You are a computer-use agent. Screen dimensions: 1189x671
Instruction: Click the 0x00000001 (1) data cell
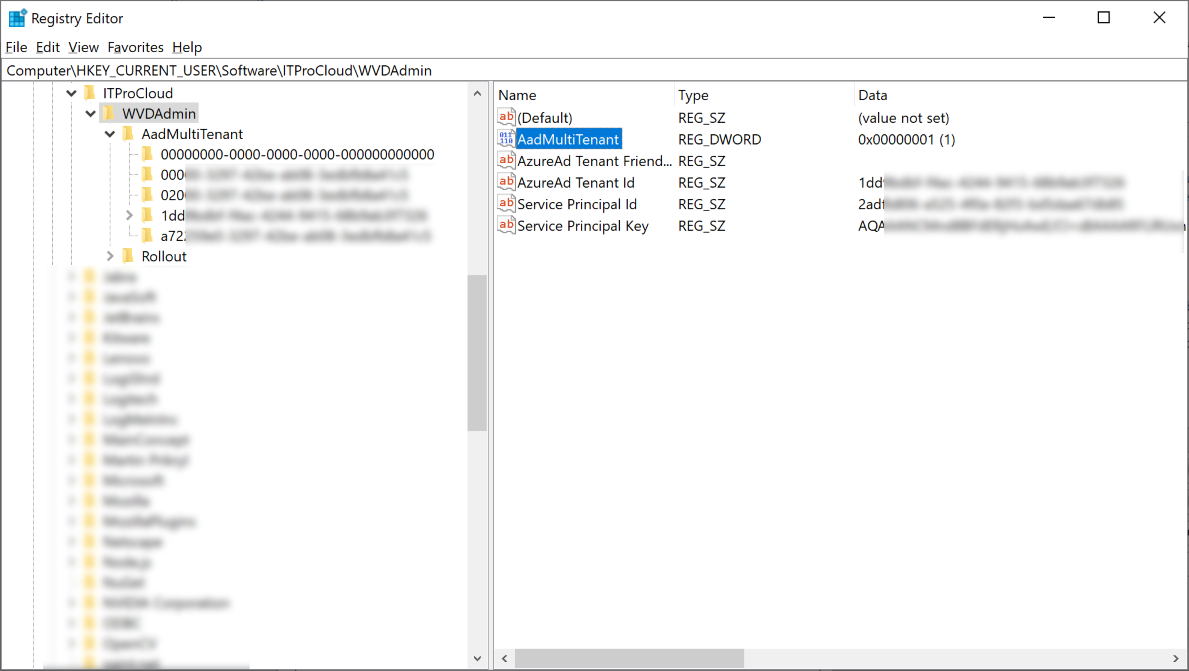906,140
